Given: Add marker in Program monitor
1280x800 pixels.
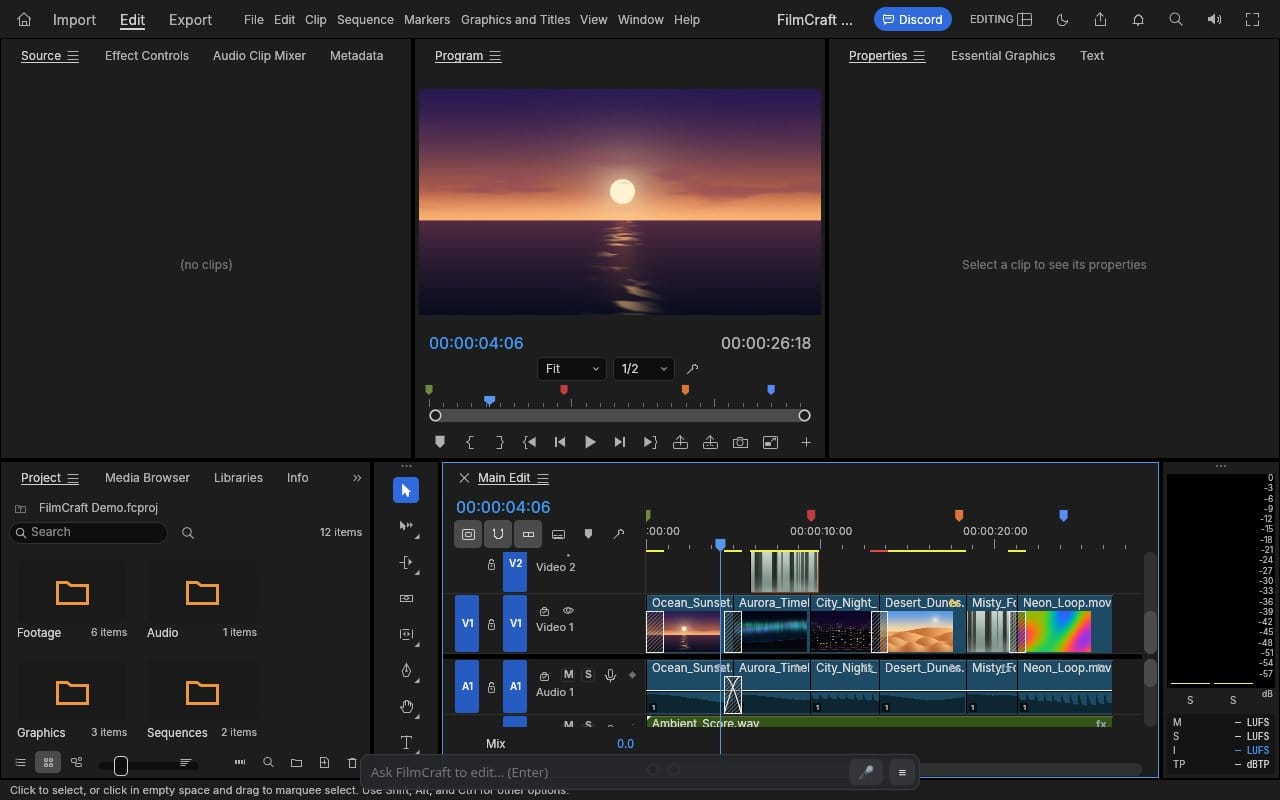Looking at the screenshot, I should [440, 442].
